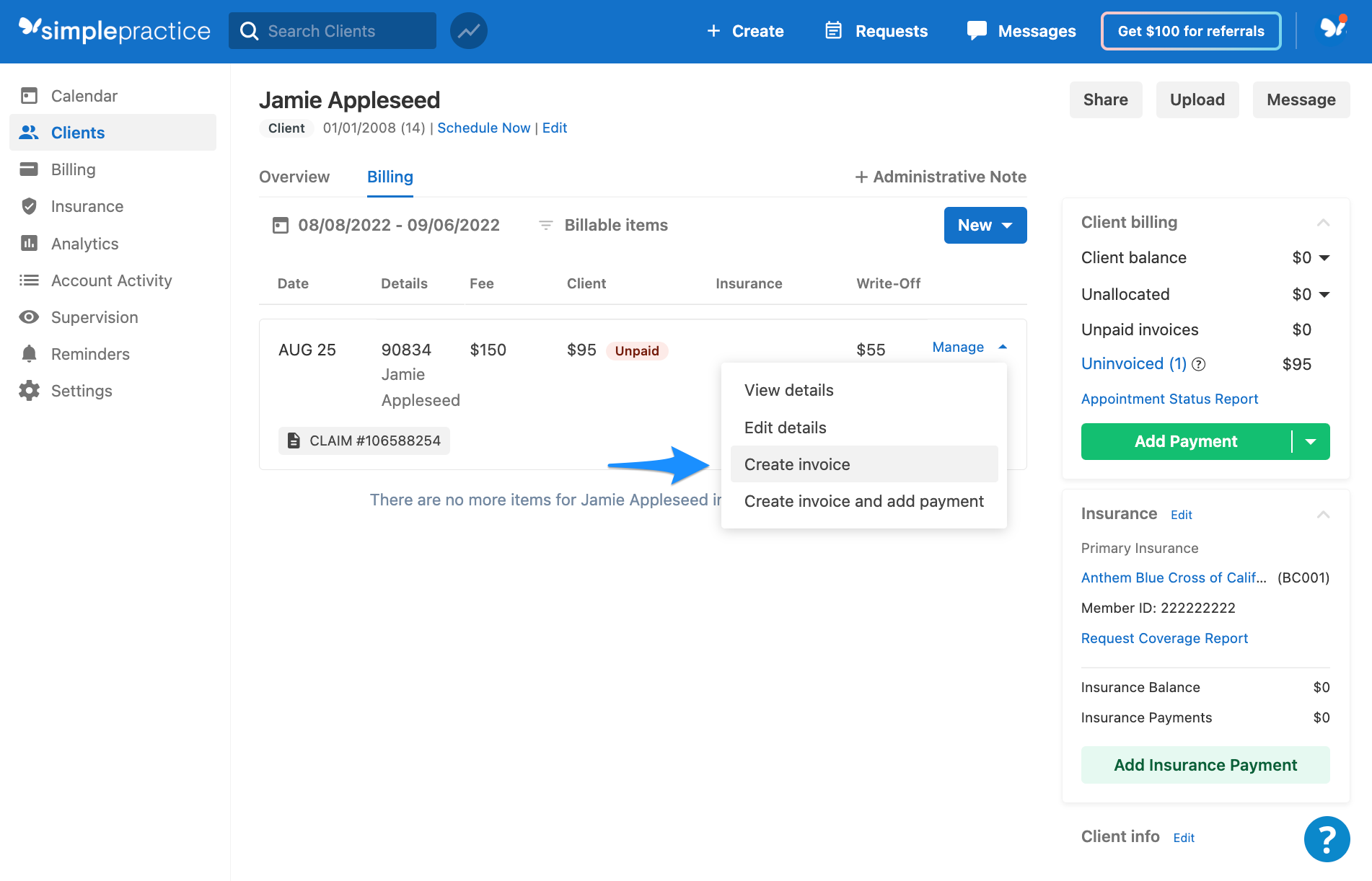Add an Administrative Note

pyautogui.click(x=941, y=177)
